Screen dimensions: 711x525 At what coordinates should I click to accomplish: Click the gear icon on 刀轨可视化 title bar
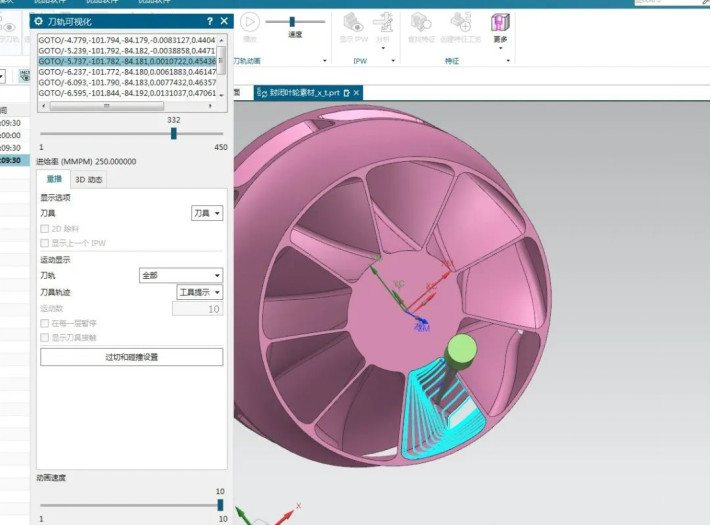point(39,21)
